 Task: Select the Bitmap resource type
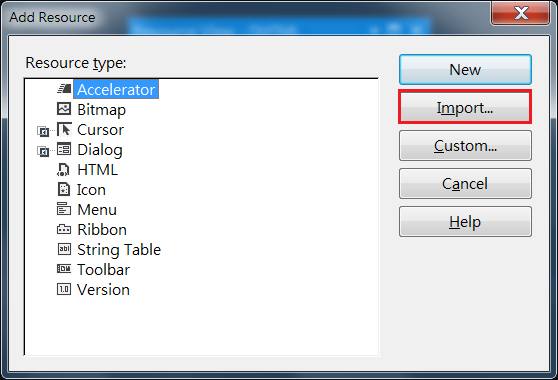101,110
